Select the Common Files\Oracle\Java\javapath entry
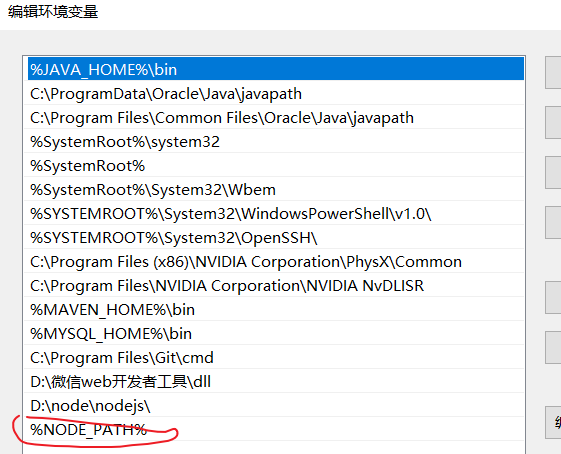Screen dimensions: 561x454 275,117
